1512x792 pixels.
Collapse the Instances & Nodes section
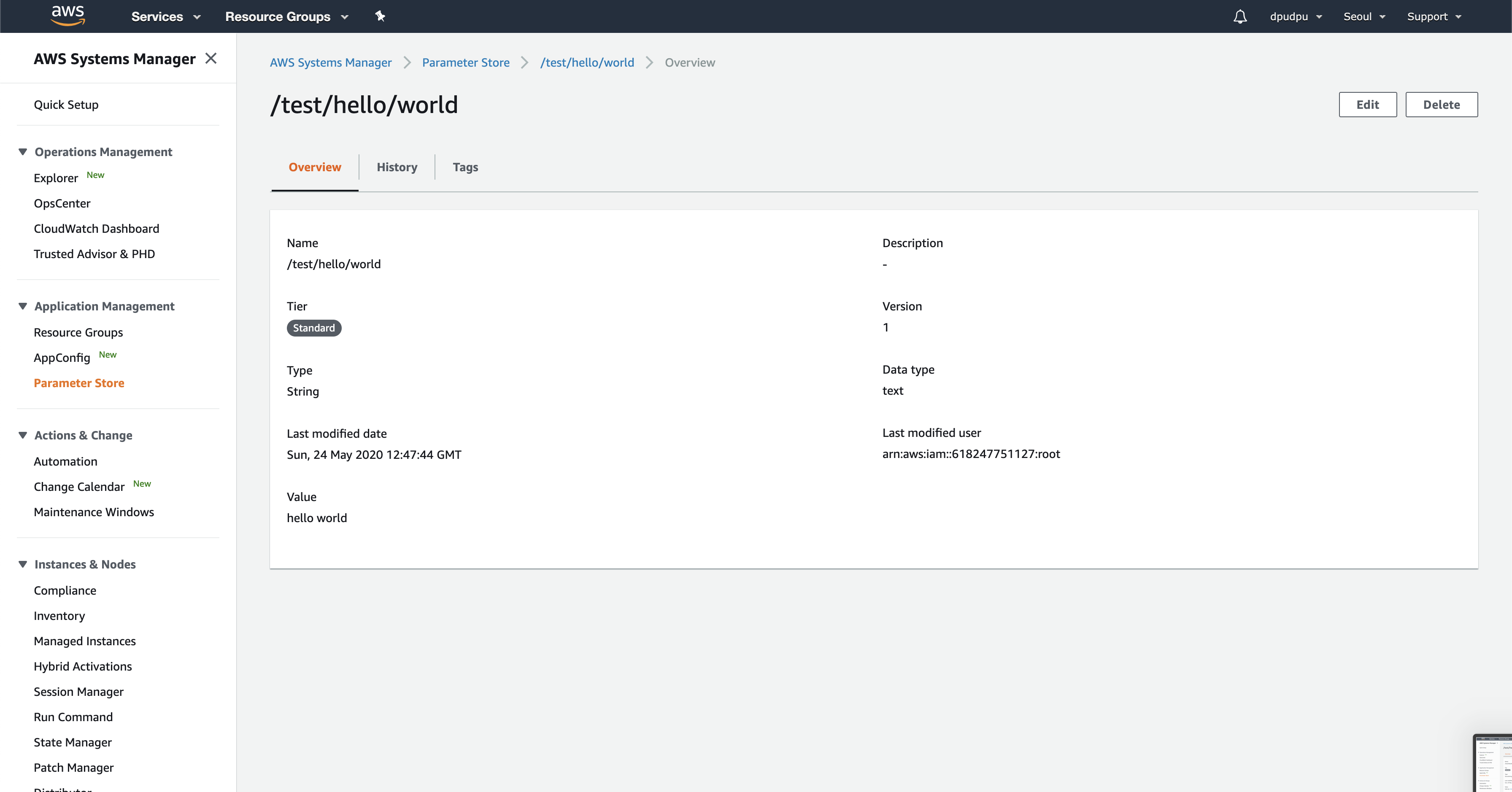tap(23, 564)
